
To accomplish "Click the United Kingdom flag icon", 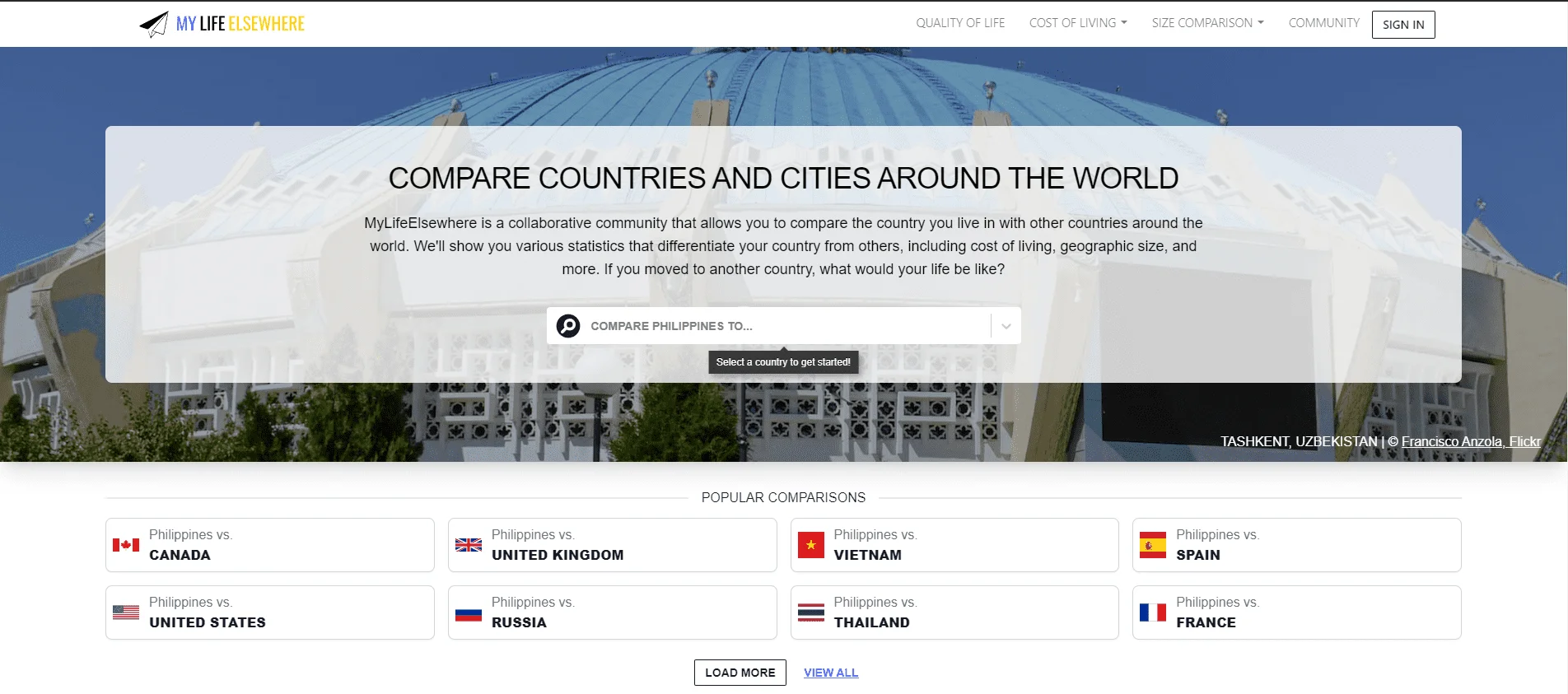I will click(x=469, y=545).
